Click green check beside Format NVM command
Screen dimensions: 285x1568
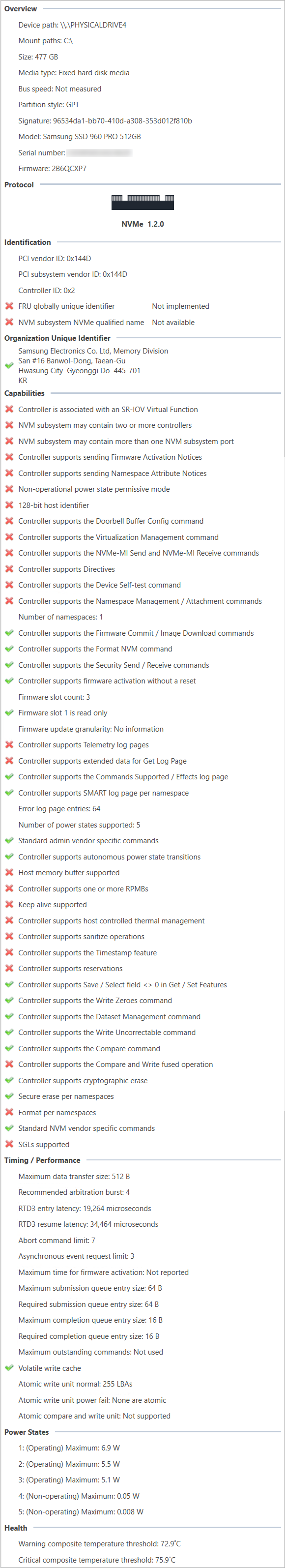(9, 649)
